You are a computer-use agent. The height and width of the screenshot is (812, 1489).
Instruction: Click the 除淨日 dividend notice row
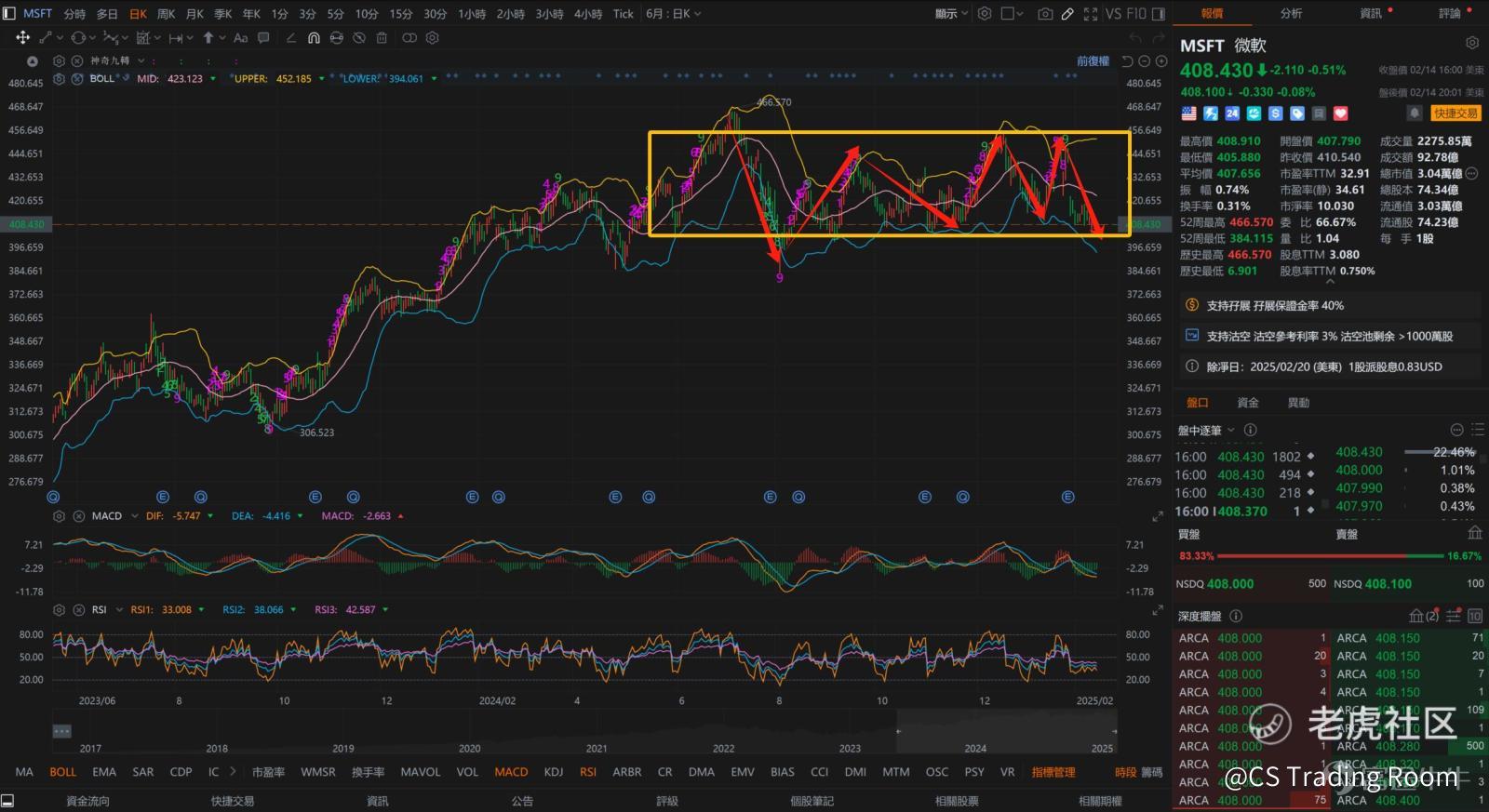[1331, 366]
